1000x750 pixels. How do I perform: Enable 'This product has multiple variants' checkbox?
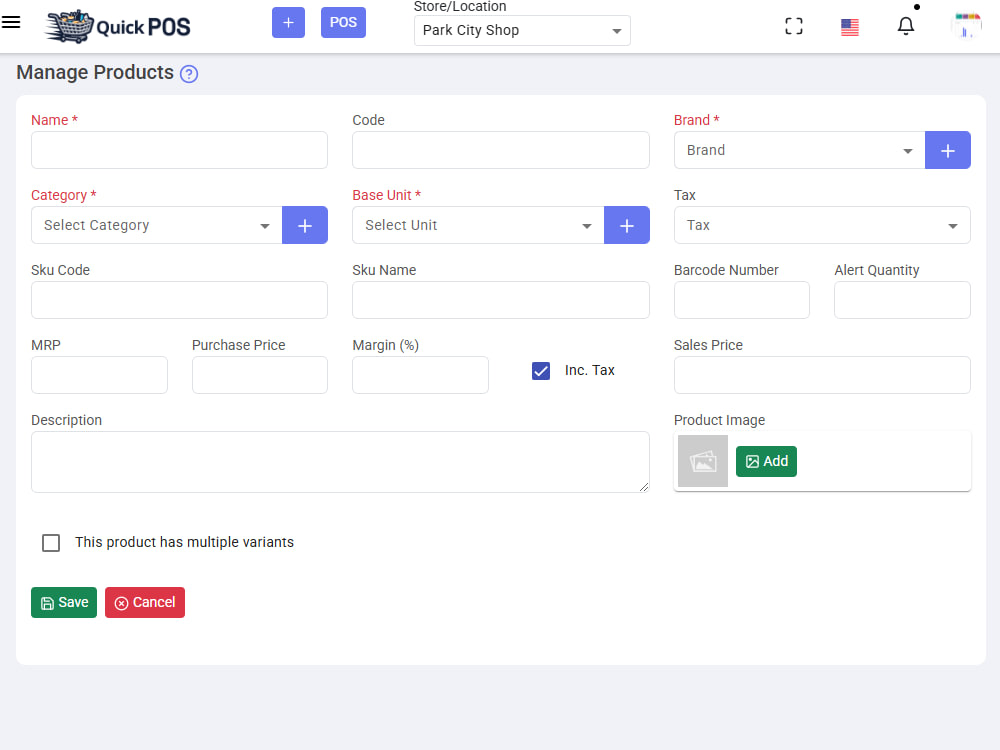51,543
